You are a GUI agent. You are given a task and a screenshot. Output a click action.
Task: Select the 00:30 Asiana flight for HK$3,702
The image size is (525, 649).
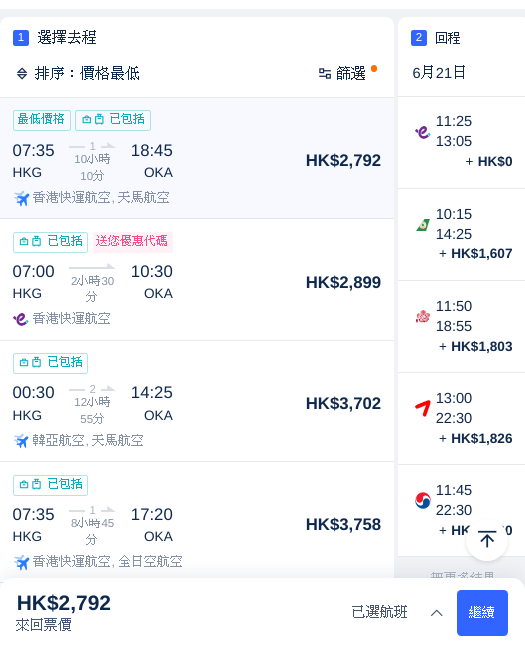[197, 401]
